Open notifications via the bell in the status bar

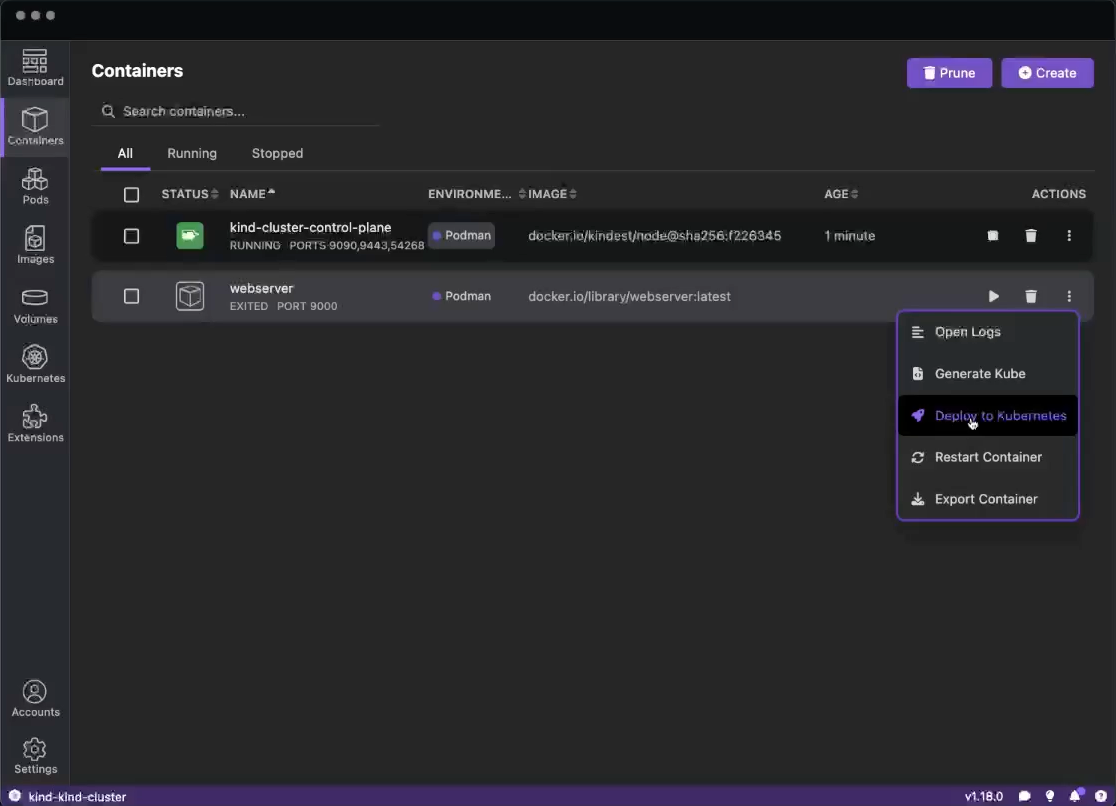1075,796
